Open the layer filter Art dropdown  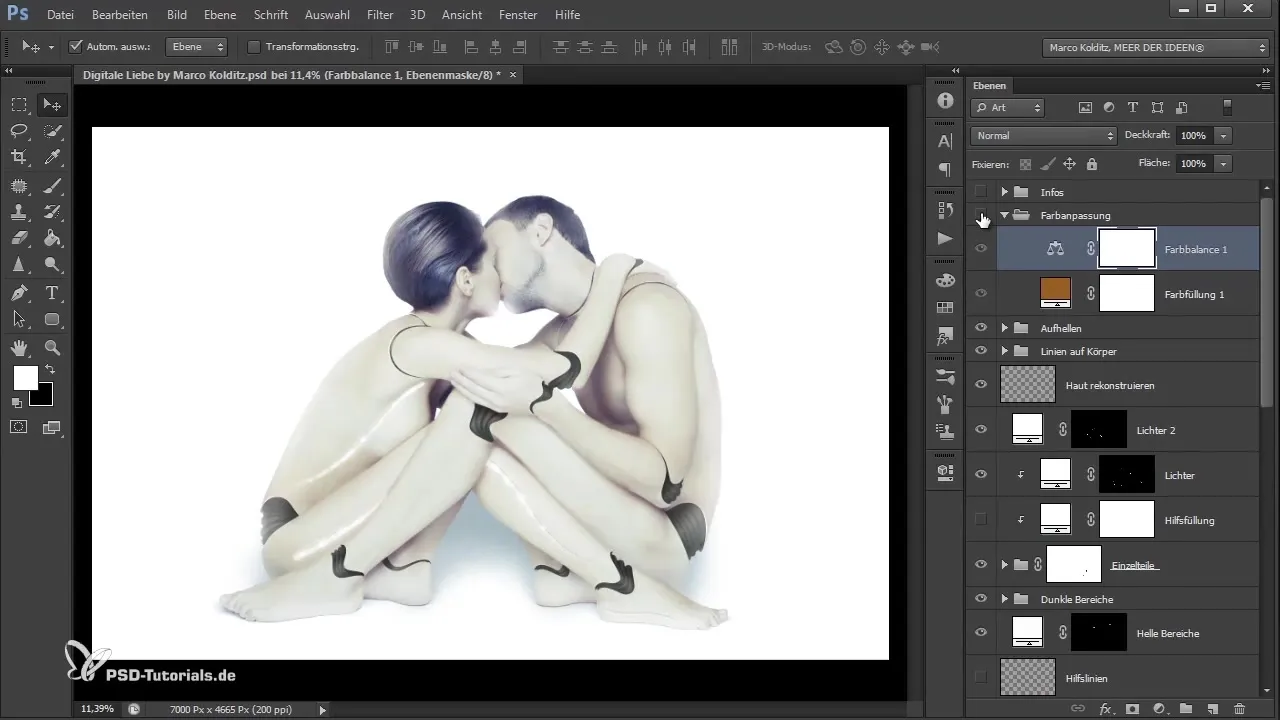coord(1008,107)
